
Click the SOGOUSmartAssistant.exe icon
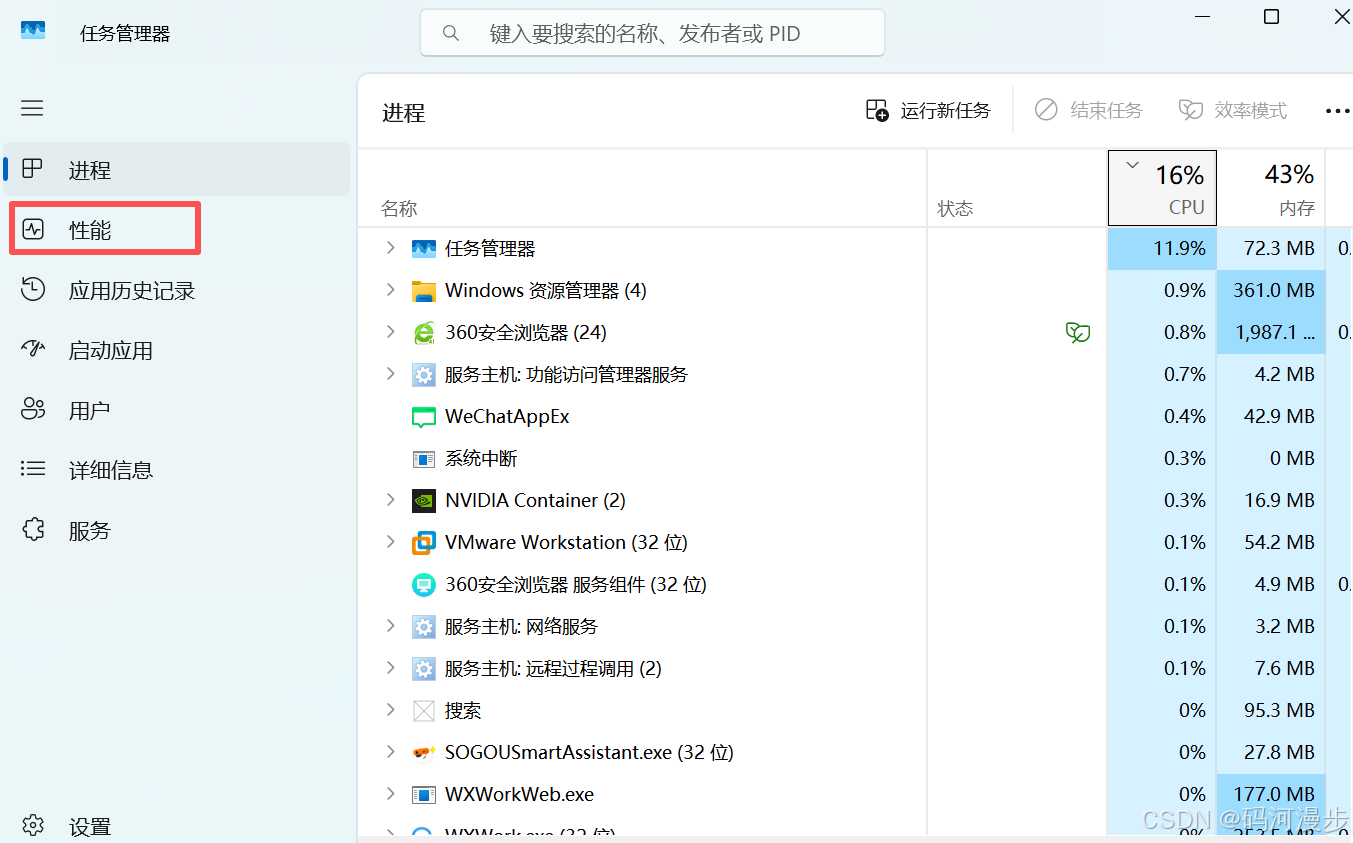point(424,752)
